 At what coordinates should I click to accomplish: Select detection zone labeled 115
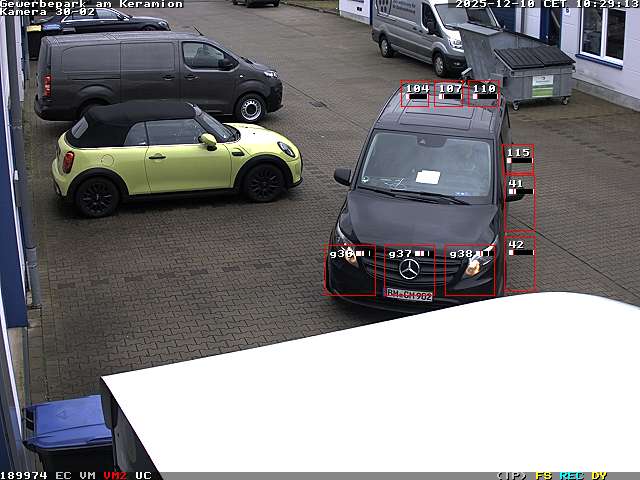[x=518, y=158]
